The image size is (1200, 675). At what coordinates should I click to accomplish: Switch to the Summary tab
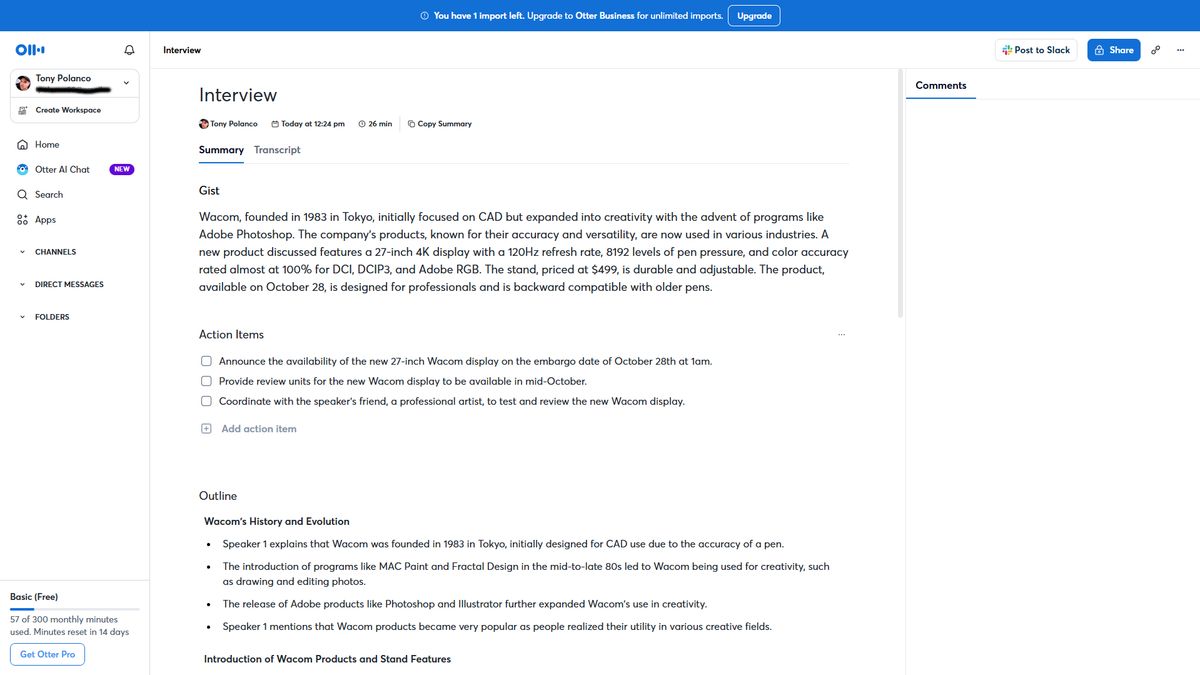[x=221, y=150]
